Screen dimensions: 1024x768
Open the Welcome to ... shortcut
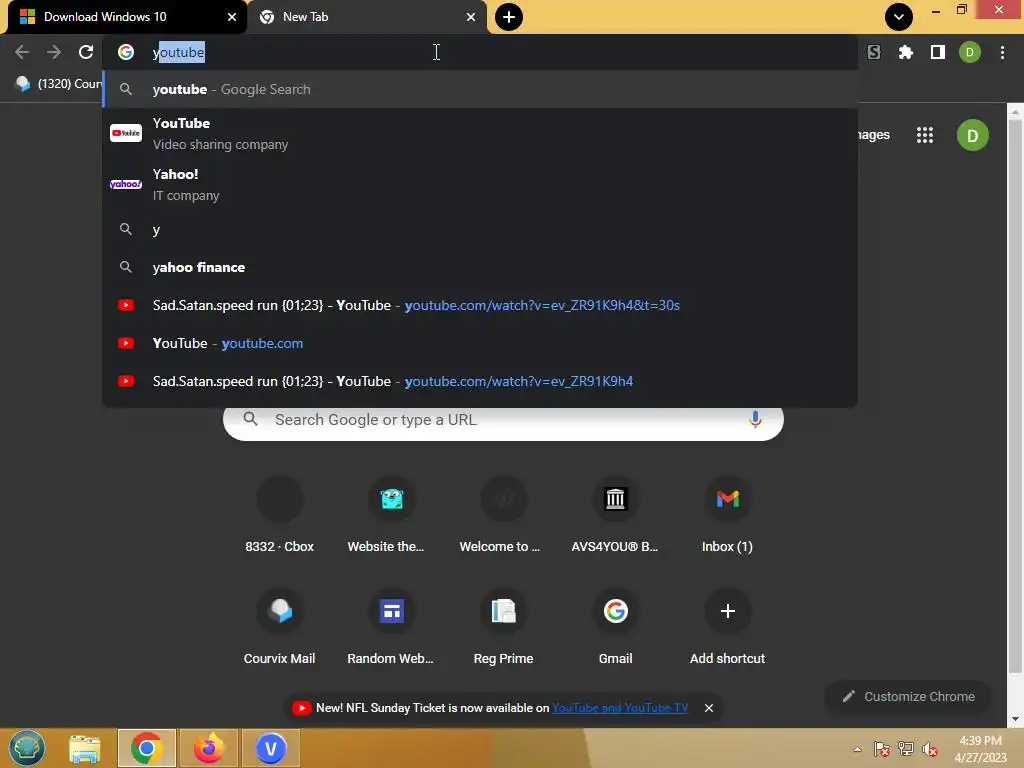click(503, 516)
